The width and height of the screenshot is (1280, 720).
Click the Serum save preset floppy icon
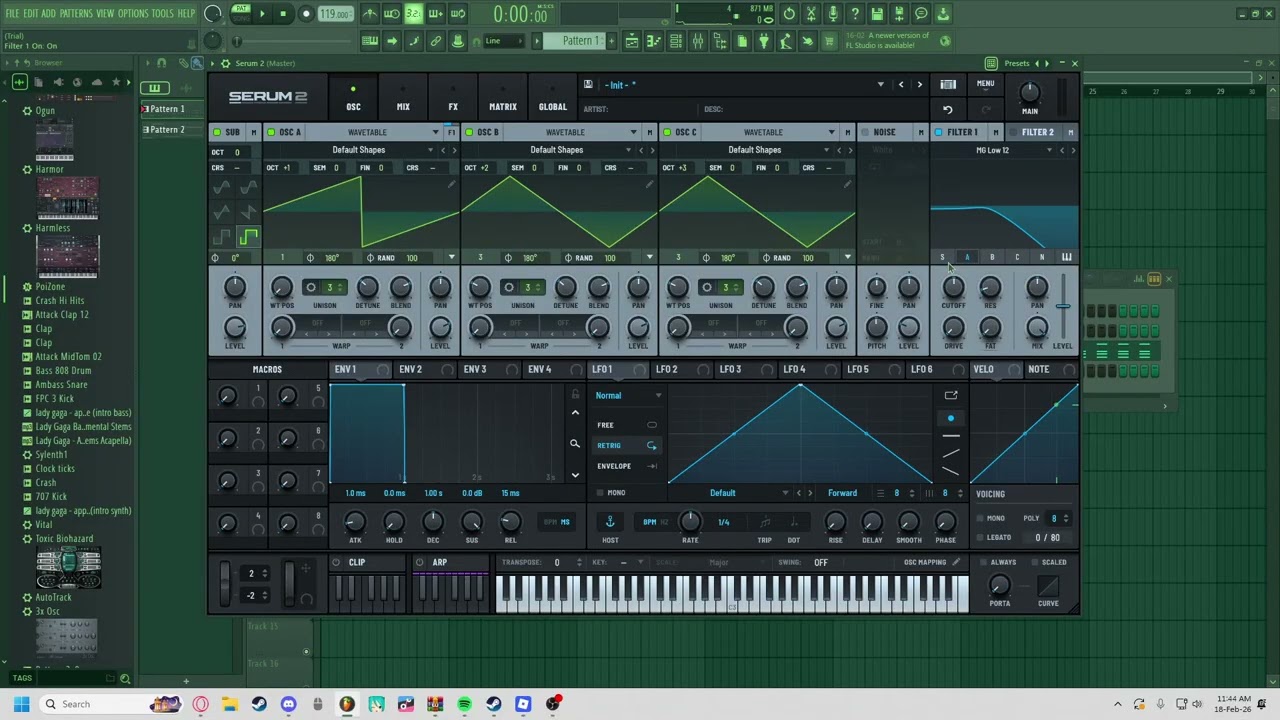pyautogui.click(x=588, y=84)
